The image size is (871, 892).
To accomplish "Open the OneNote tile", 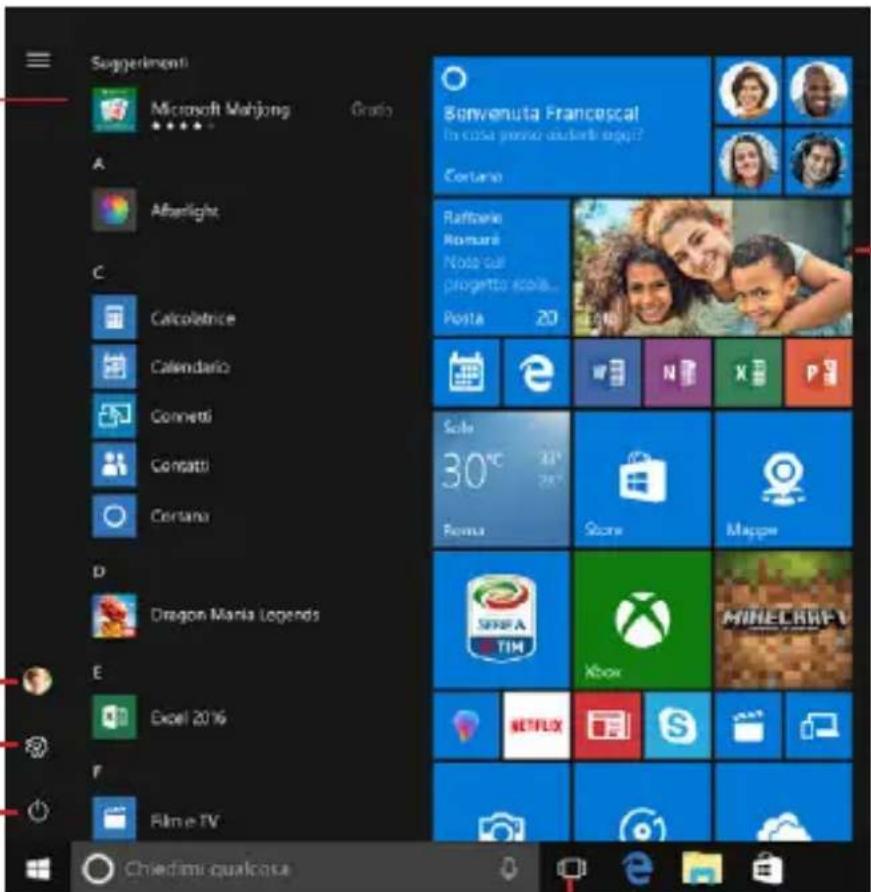I will click(677, 372).
